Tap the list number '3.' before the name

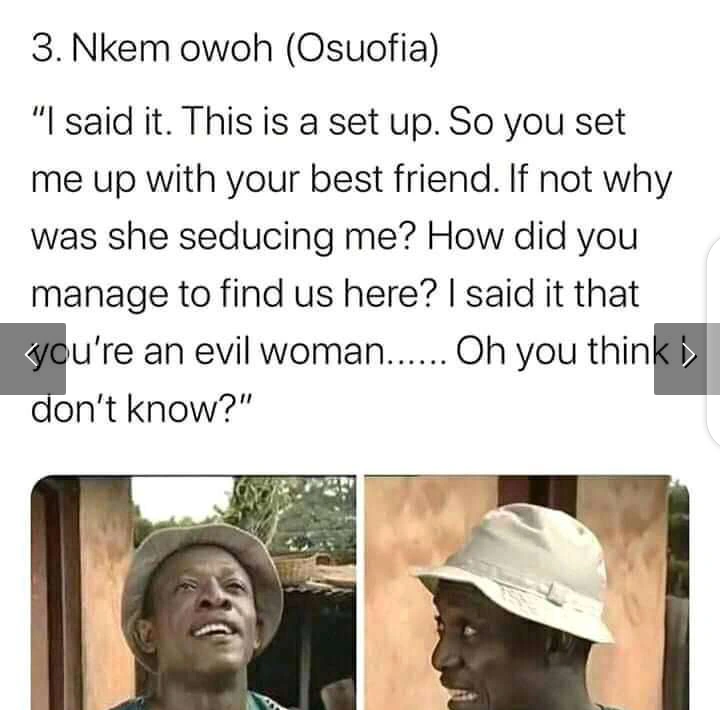(46, 49)
